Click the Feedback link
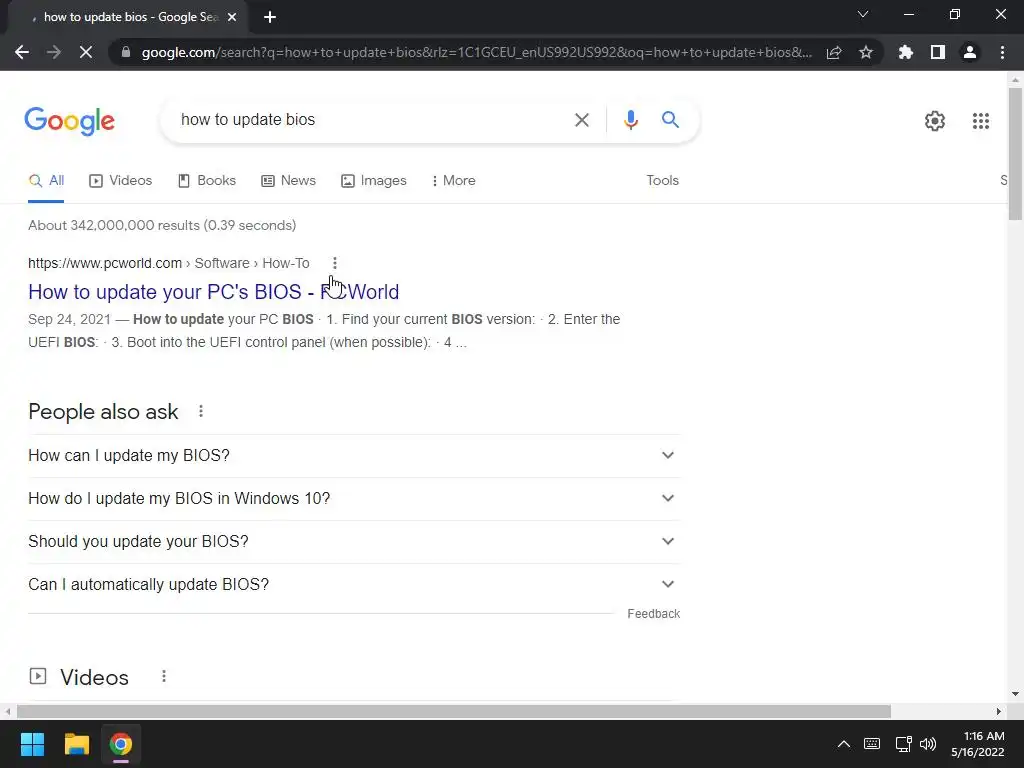Screen dimensions: 1024x768 coord(654,614)
